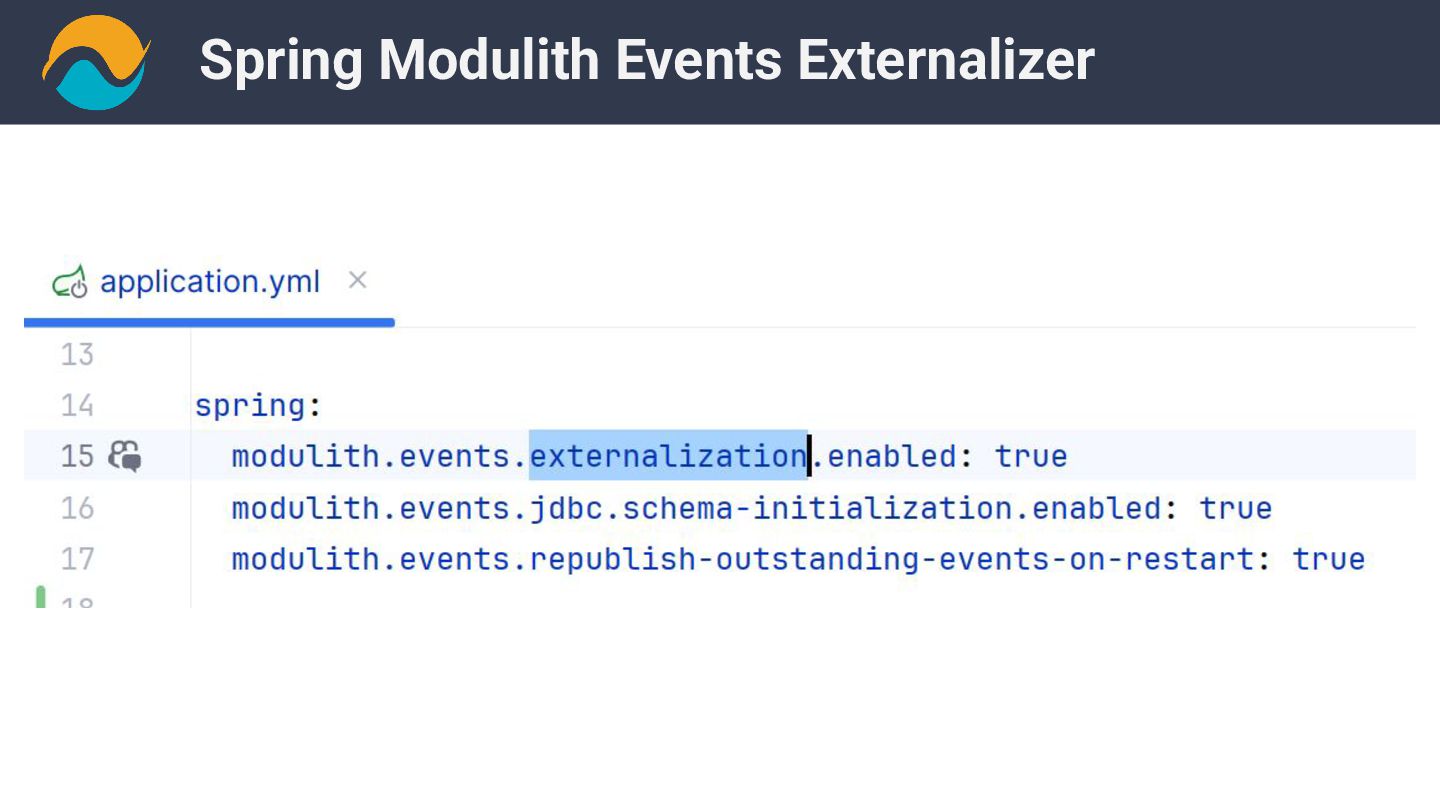
Task: Click the true value on line 17
Action: pyautogui.click(x=1329, y=558)
